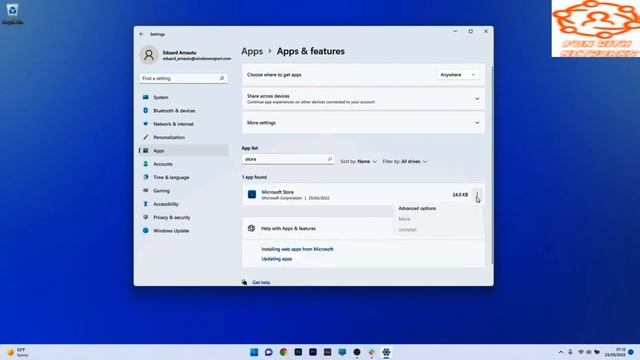Open the user profile avatar
The height and width of the screenshot is (360, 640).
[149, 55]
